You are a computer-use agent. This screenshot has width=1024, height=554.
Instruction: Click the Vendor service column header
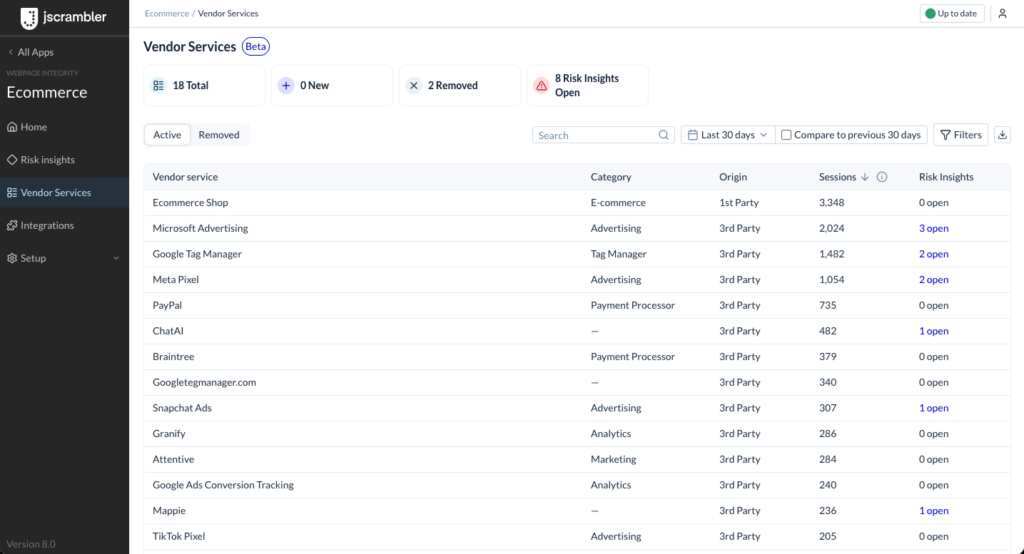(x=185, y=177)
